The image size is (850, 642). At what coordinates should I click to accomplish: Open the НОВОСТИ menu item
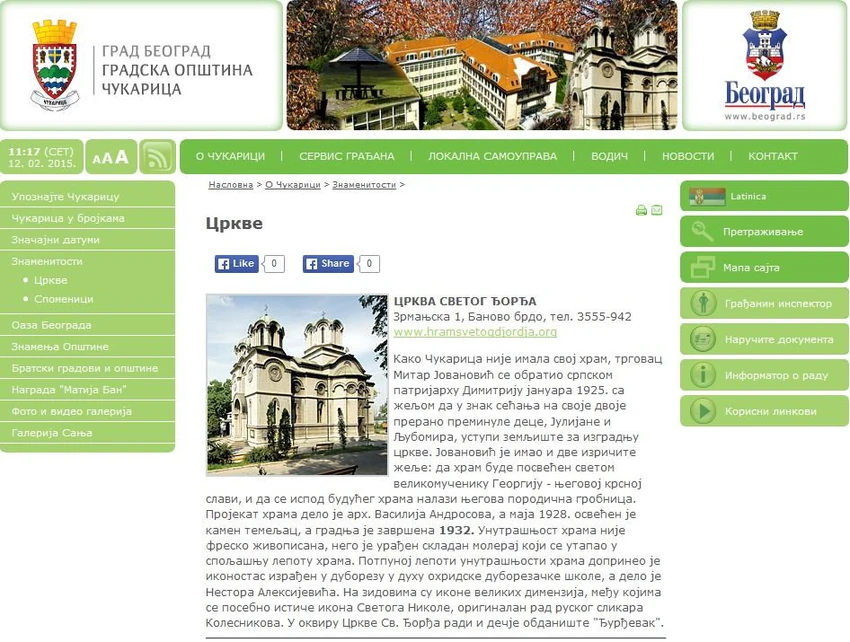[x=688, y=156]
